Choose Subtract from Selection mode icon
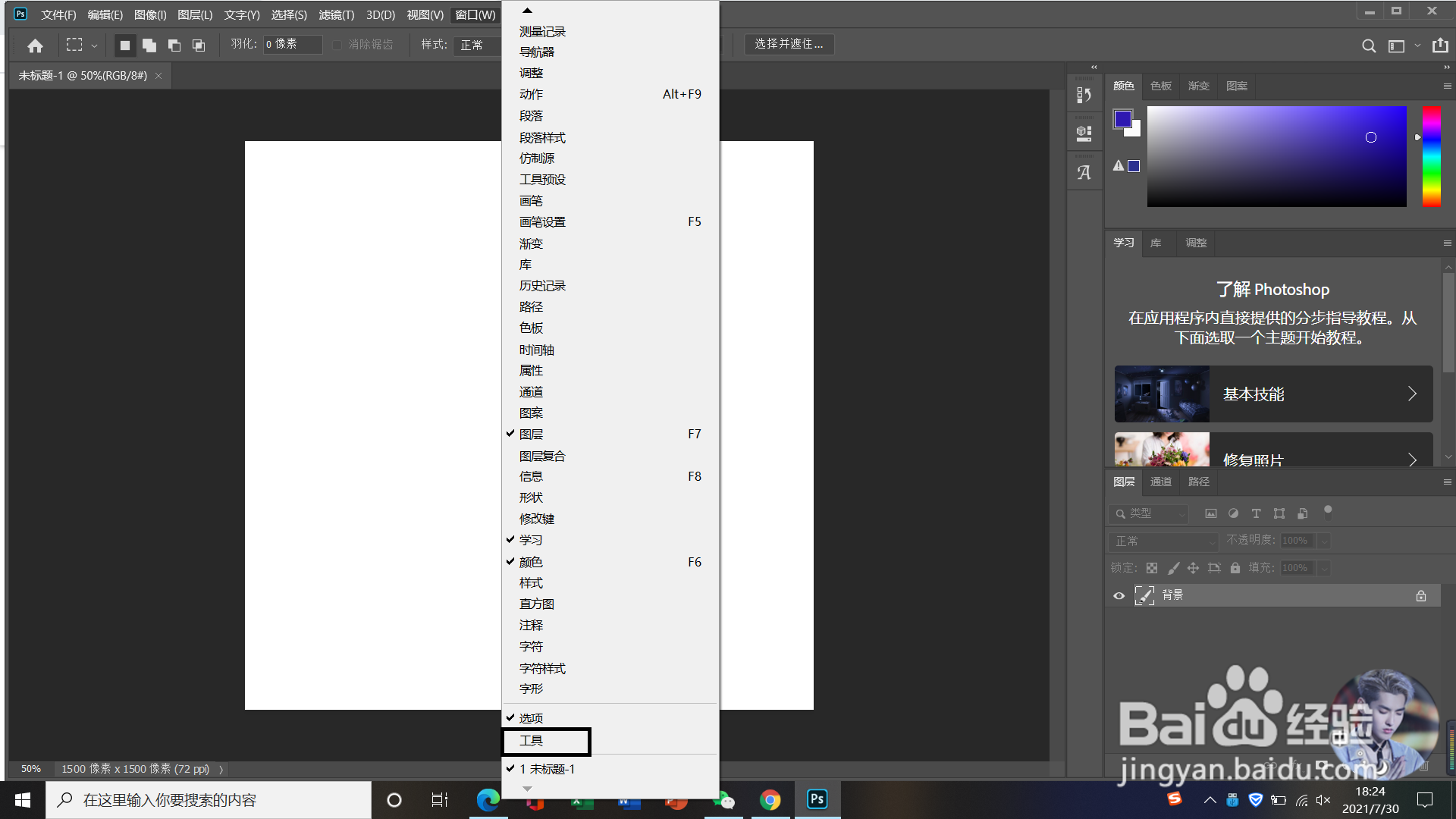This screenshot has height=819, width=1456. point(174,45)
